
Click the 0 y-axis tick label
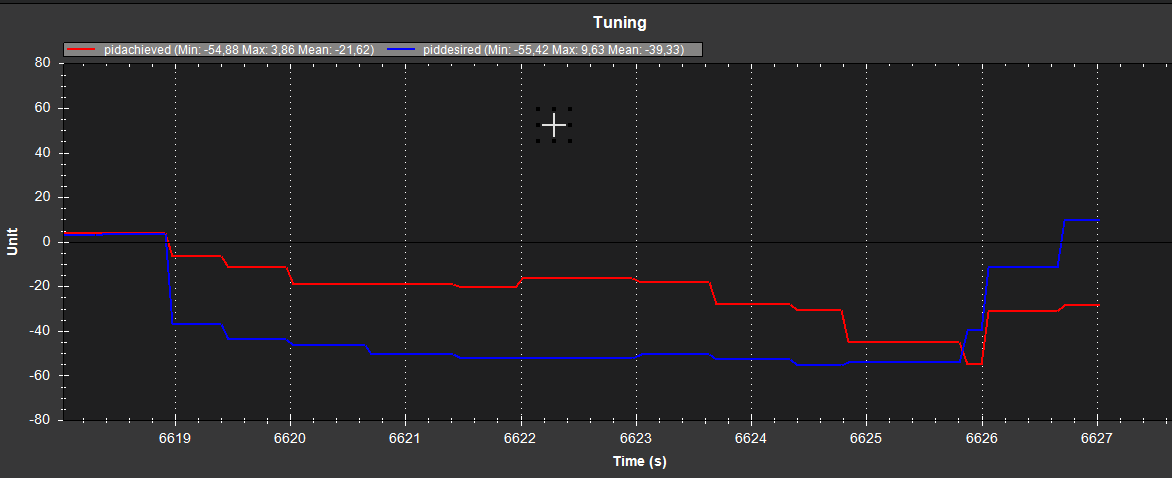46,242
